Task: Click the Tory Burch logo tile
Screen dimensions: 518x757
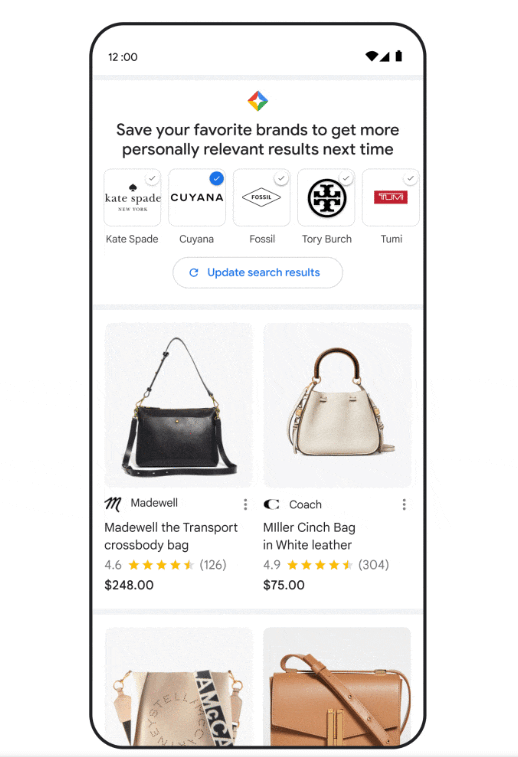Action: click(326, 197)
